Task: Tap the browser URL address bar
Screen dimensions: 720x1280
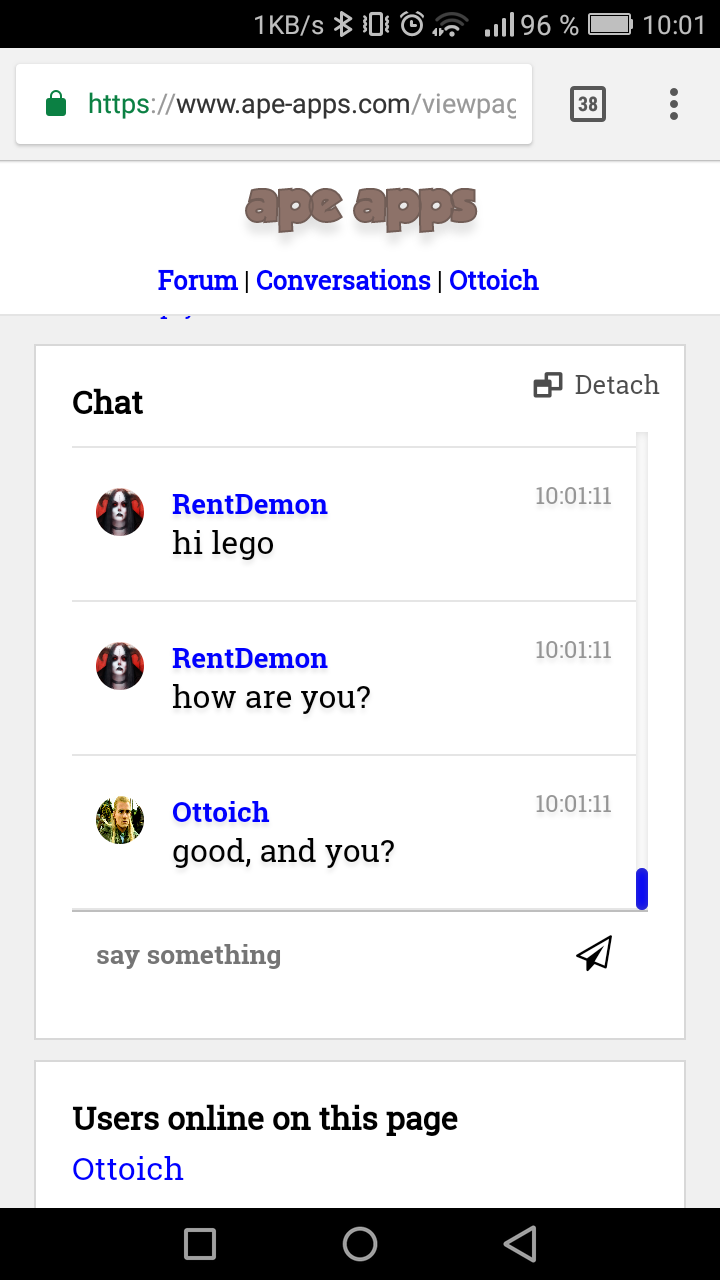Action: [x=300, y=104]
